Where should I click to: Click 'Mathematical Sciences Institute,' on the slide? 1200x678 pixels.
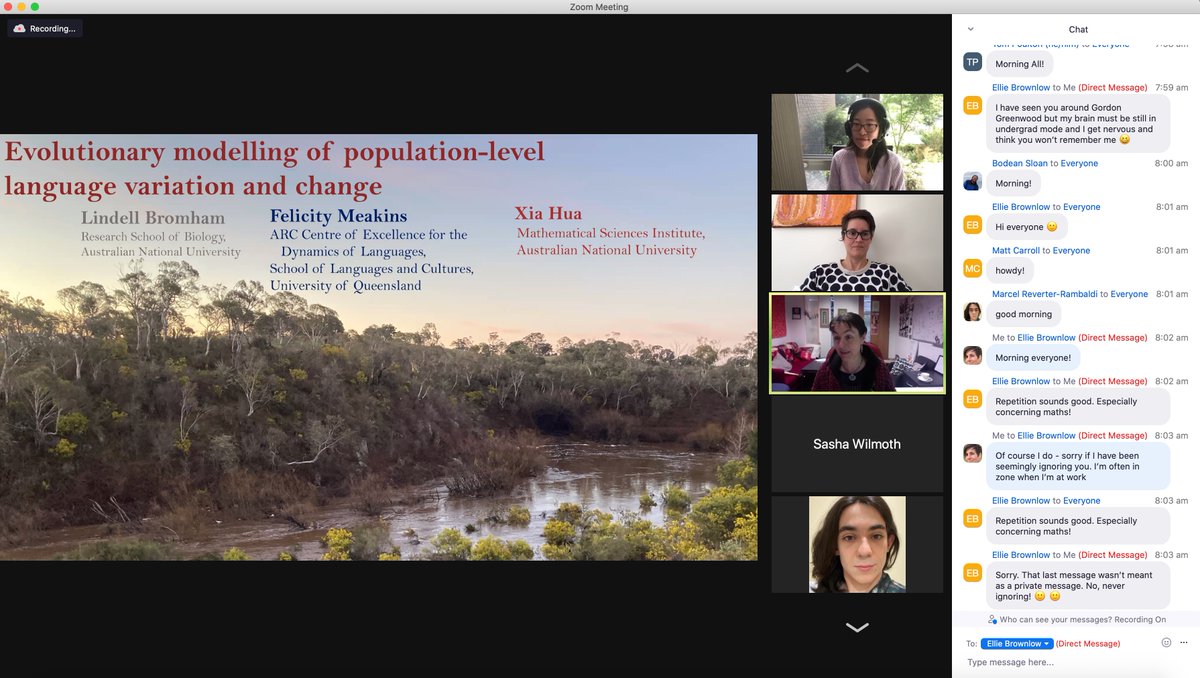(611, 233)
